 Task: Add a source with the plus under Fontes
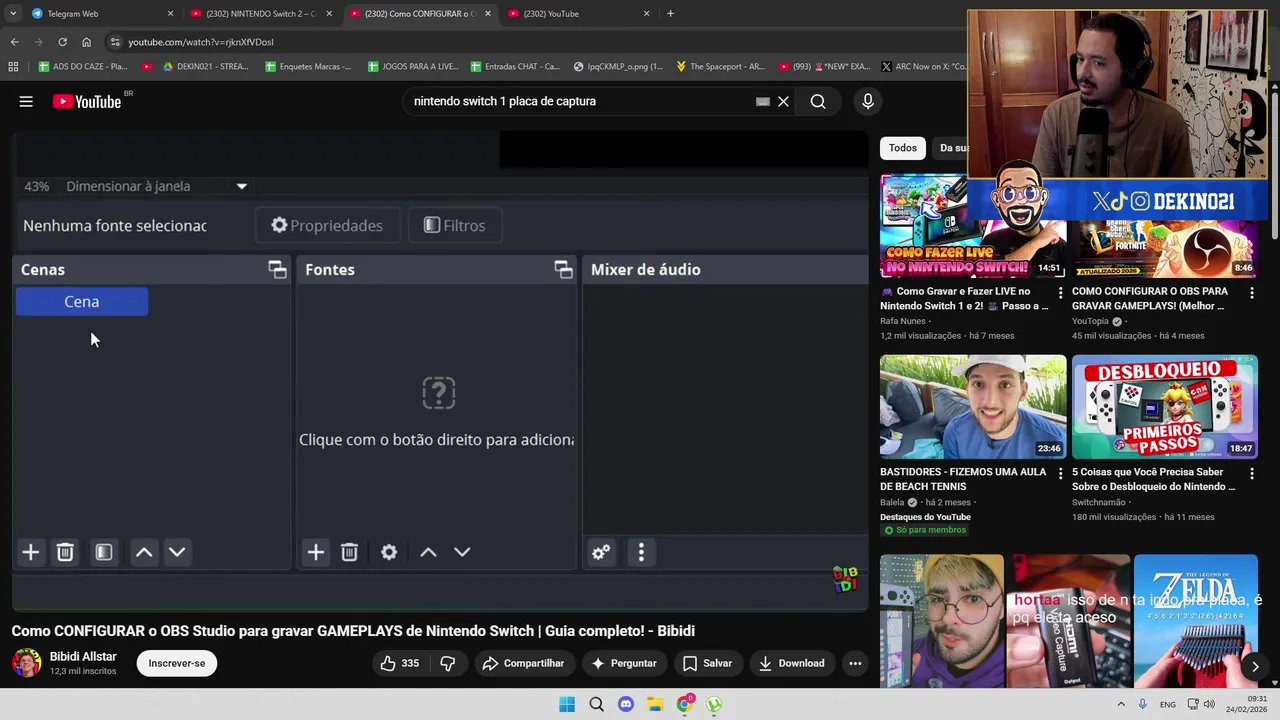click(x=316, y=552)
